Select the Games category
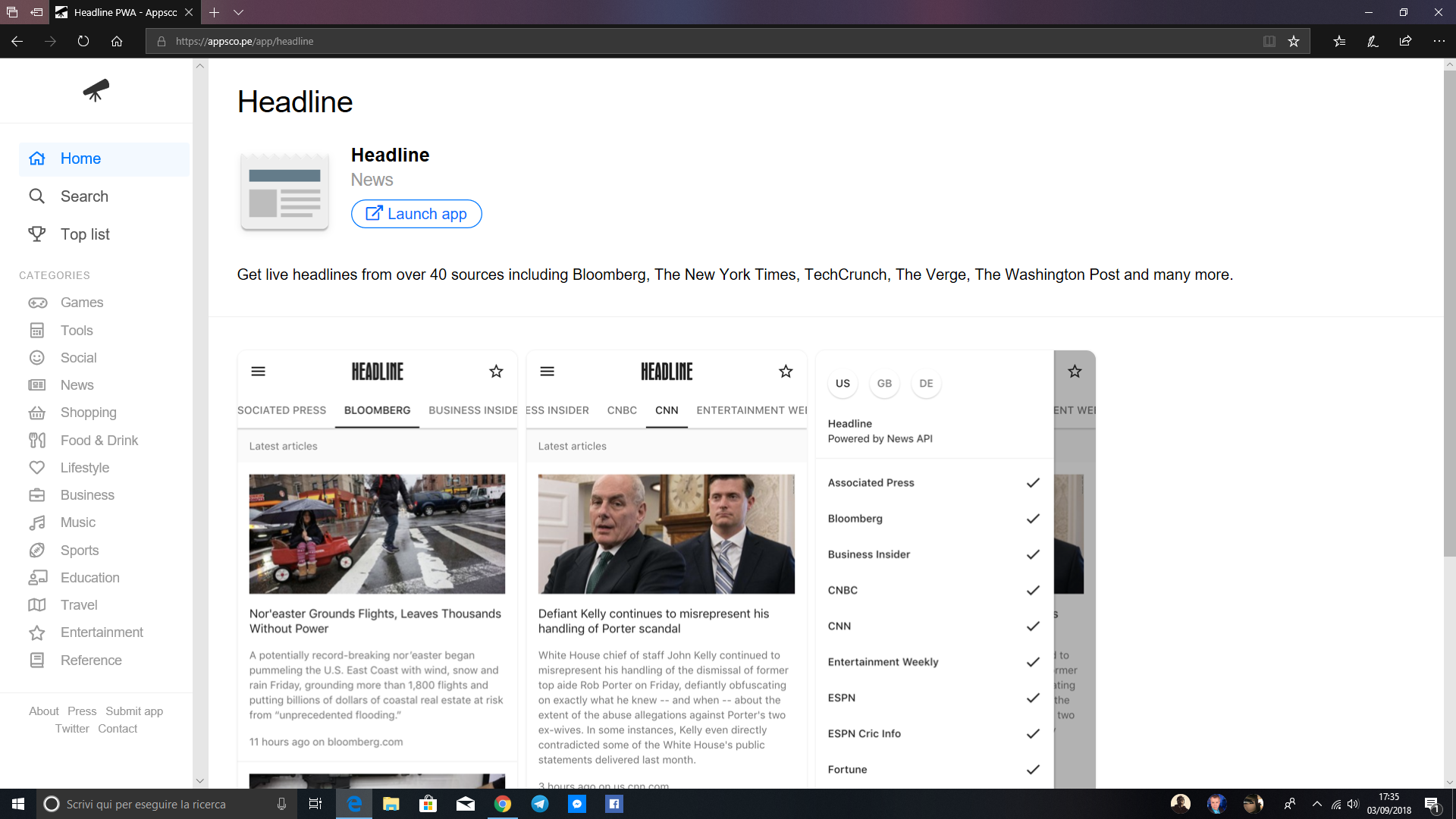1456x819 pixels. point(81,303)
